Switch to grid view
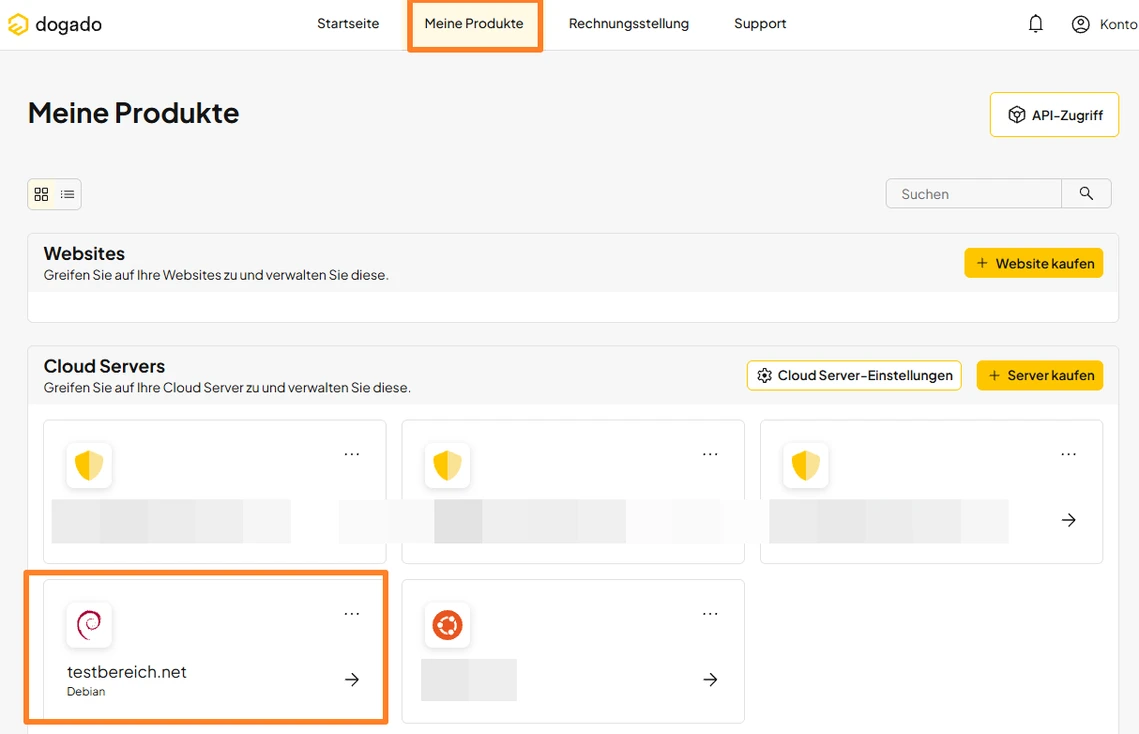Image resolution: width=1139 pixels, height=734 pixels. click(x=41, y=194)
